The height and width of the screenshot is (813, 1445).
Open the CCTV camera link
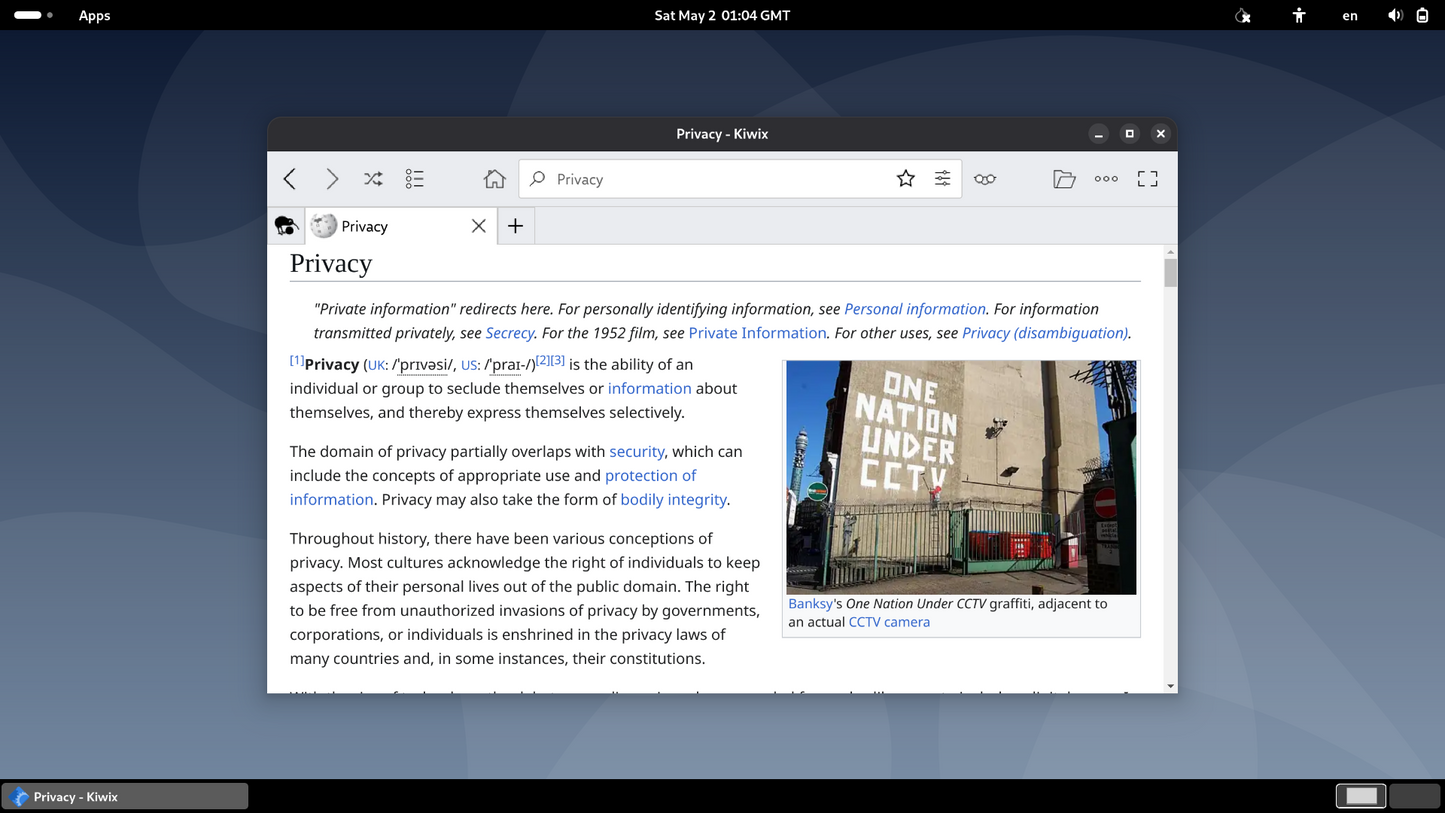(x=889, y=622)
